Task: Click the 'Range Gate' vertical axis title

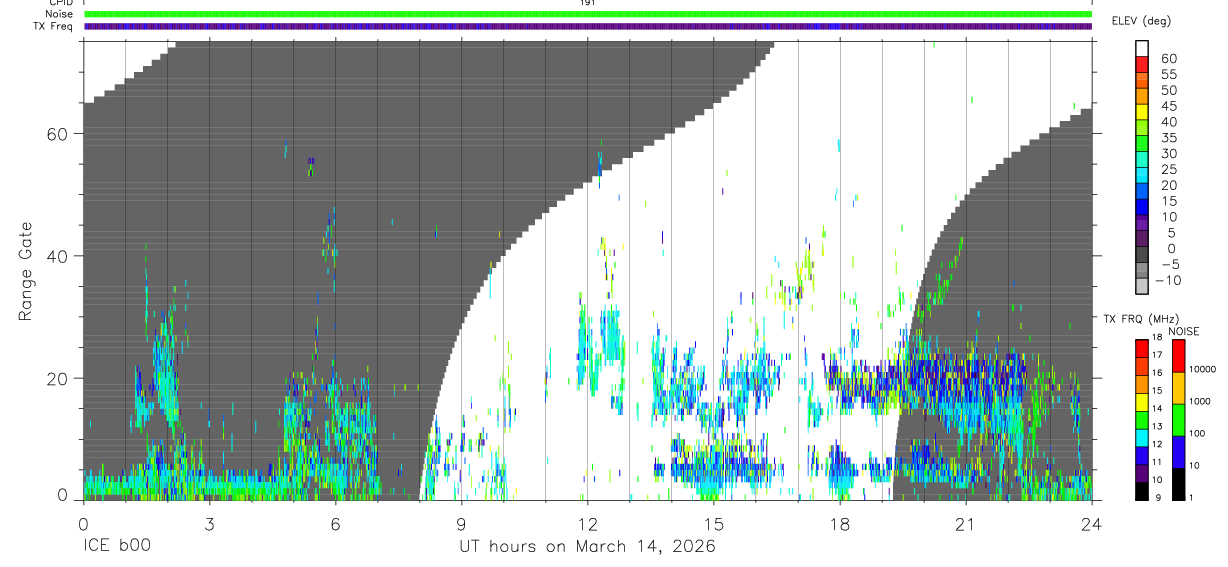Action: tap(27, 273)
